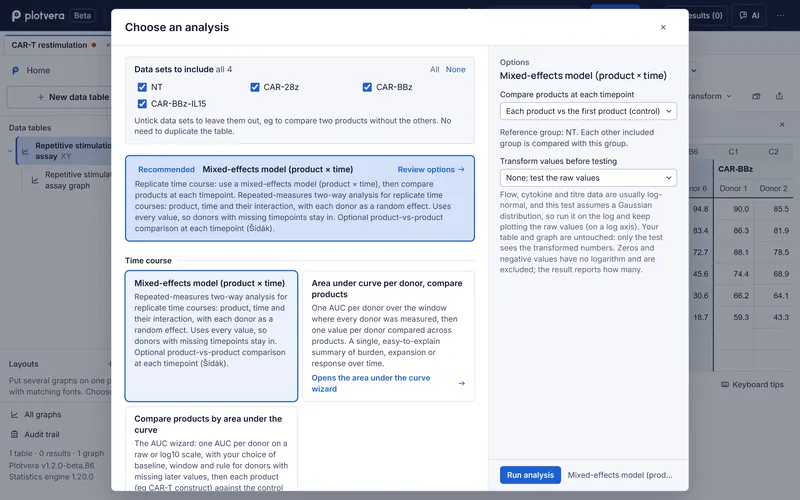The image size is (800, 500).
Task: Open the more options ellipsis menu
Action: pyautogui.click(x=781, y=16)
